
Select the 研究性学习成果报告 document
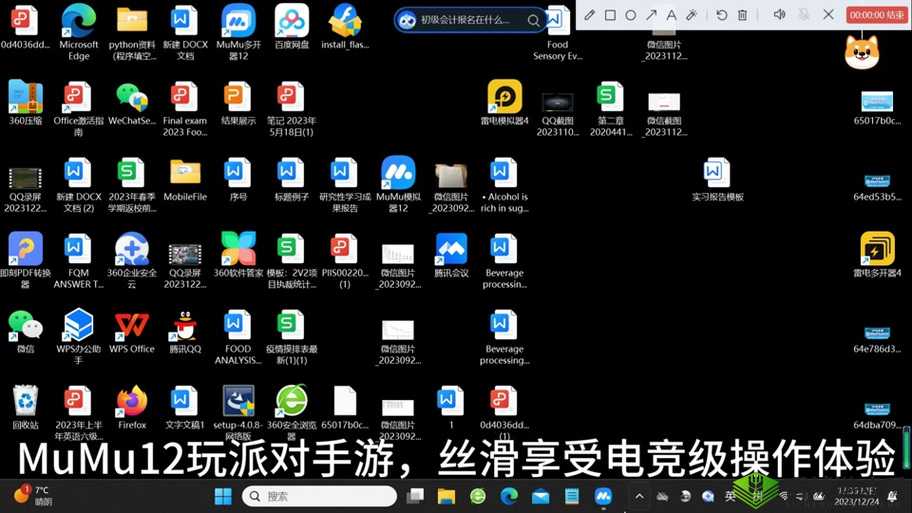pos(345,185)
